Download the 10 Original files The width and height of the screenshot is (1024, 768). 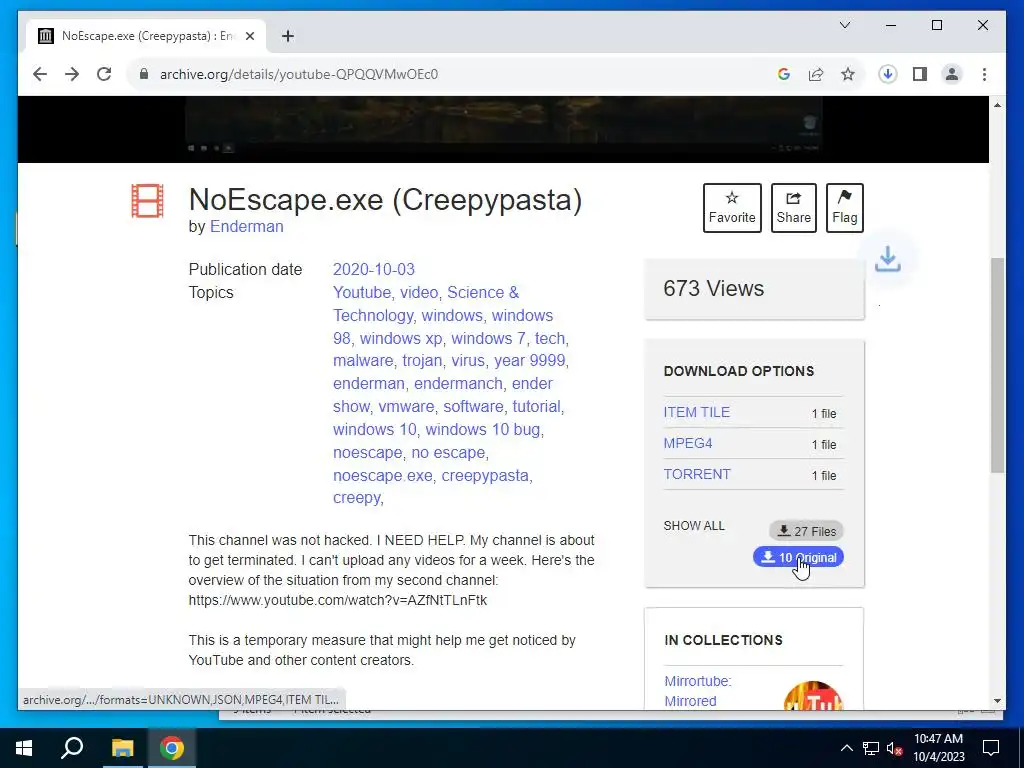coord(798,557)
